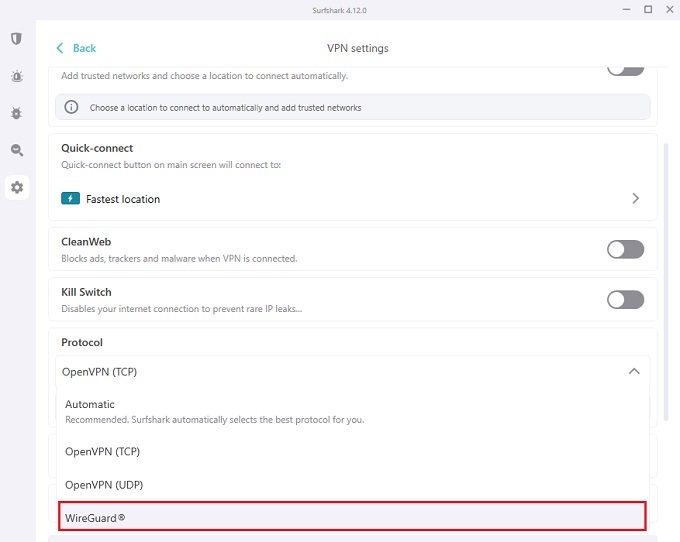This screenshot has width=680, height=542.
Task: Choose the Automatic protocol option
Action: [x=352, y=411]
